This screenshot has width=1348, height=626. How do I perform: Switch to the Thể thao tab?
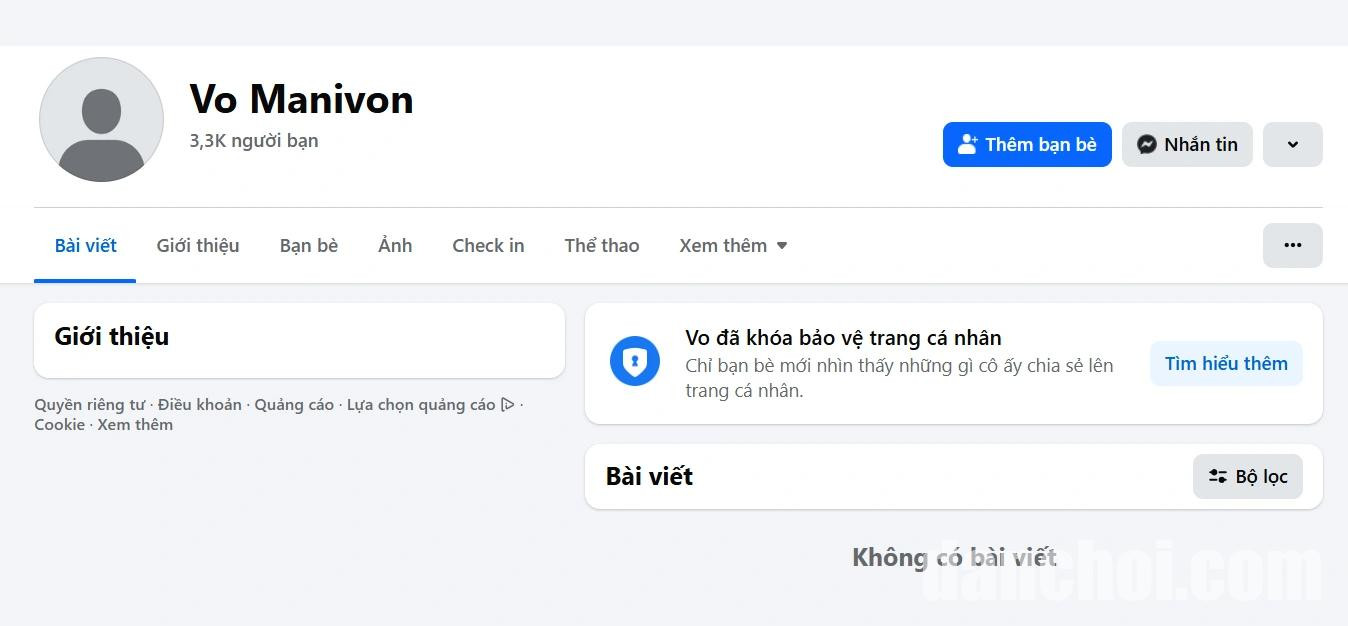(602, 246)
